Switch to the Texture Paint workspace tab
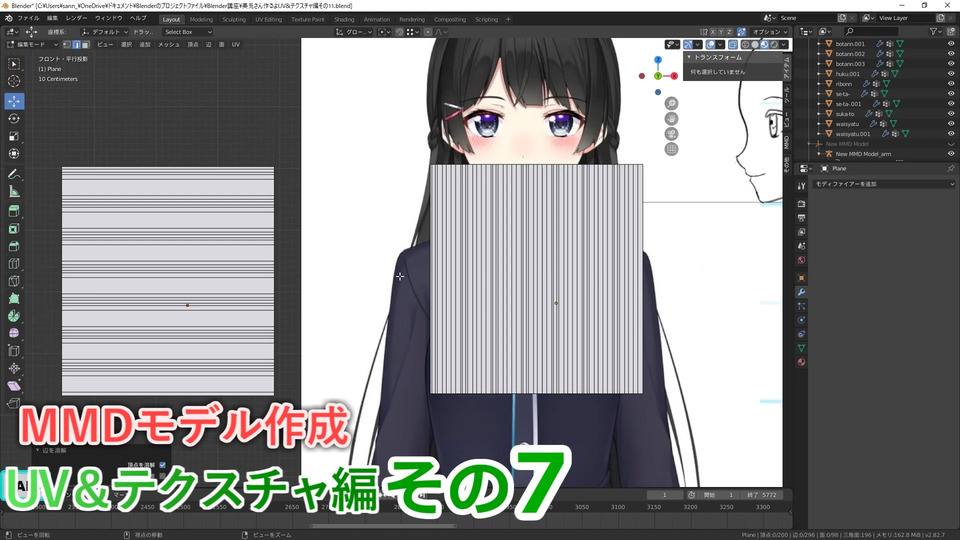The image size is (960, 540). tap(307, 20)
